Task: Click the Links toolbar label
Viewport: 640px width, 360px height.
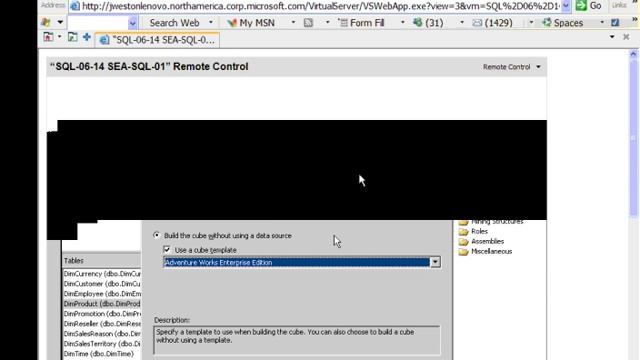Action: click(619, 5)
